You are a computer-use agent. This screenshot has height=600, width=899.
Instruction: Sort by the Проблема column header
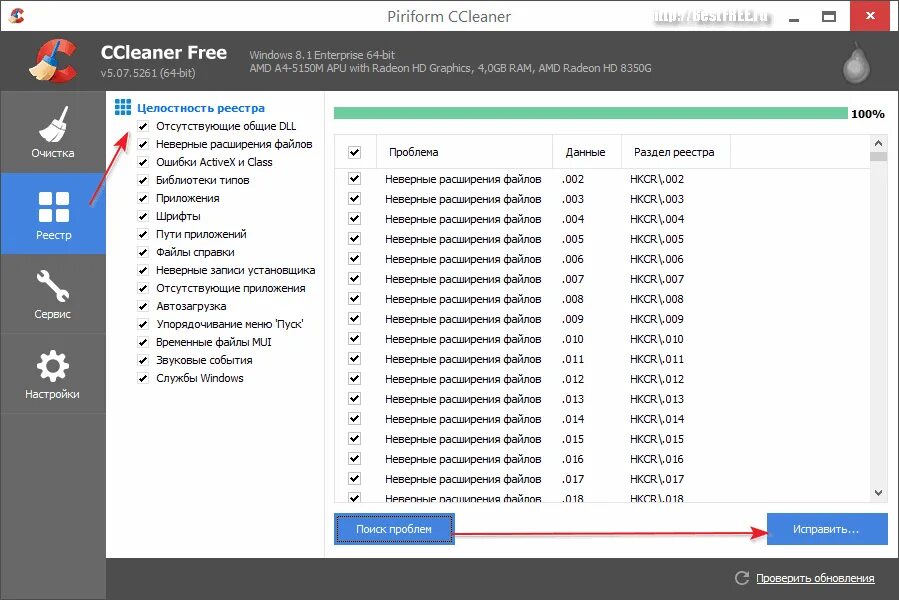click(464, 152)
